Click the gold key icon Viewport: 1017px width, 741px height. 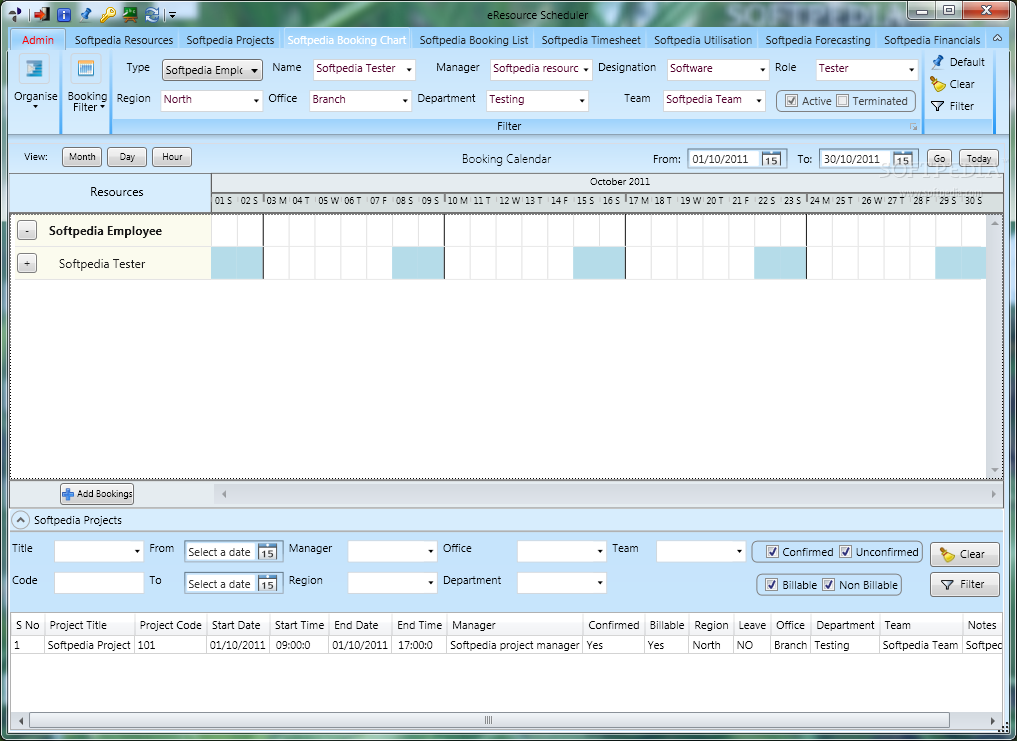pos(108,14)
